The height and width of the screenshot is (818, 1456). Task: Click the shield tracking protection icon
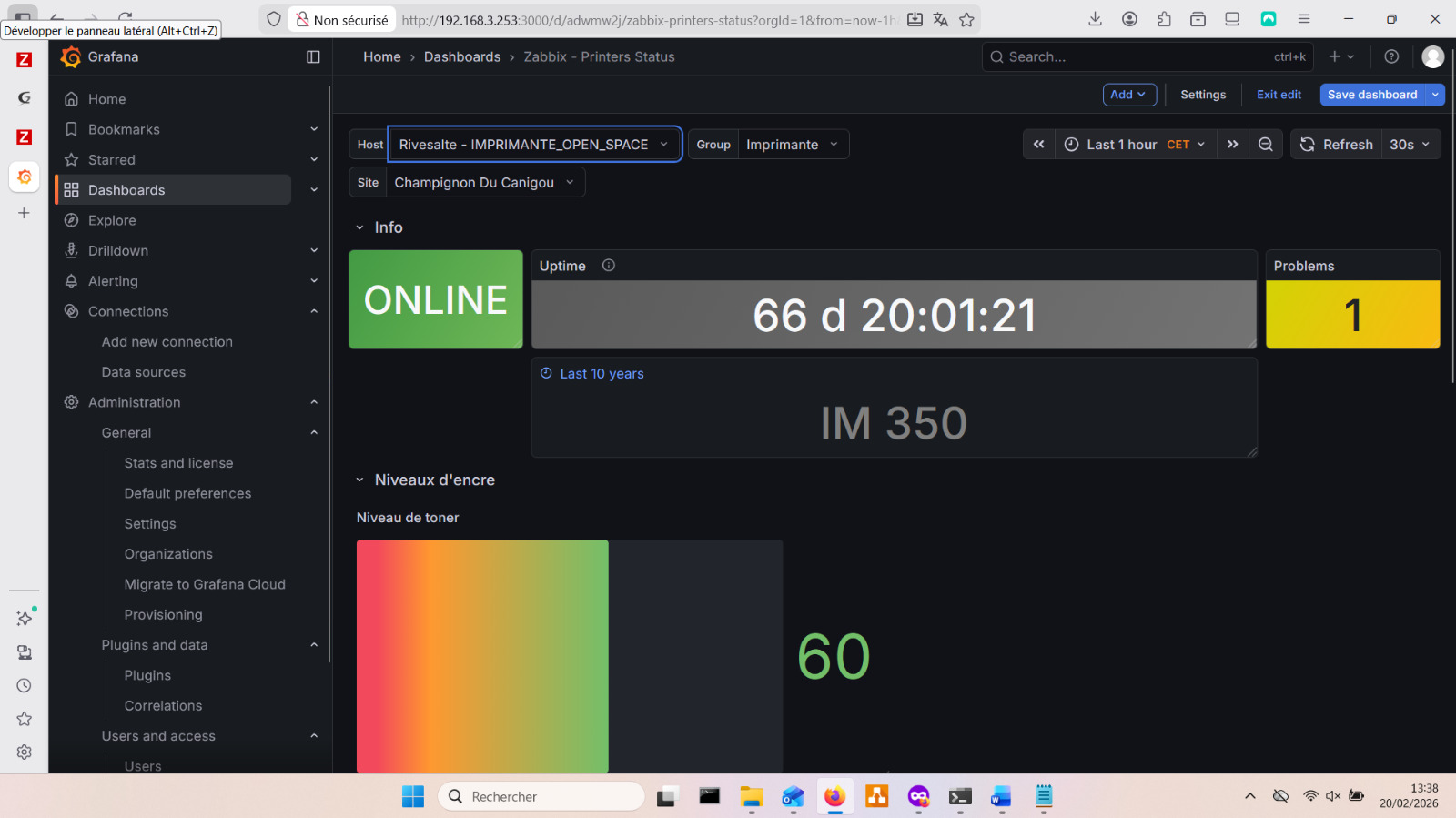(x=274, y=19)
